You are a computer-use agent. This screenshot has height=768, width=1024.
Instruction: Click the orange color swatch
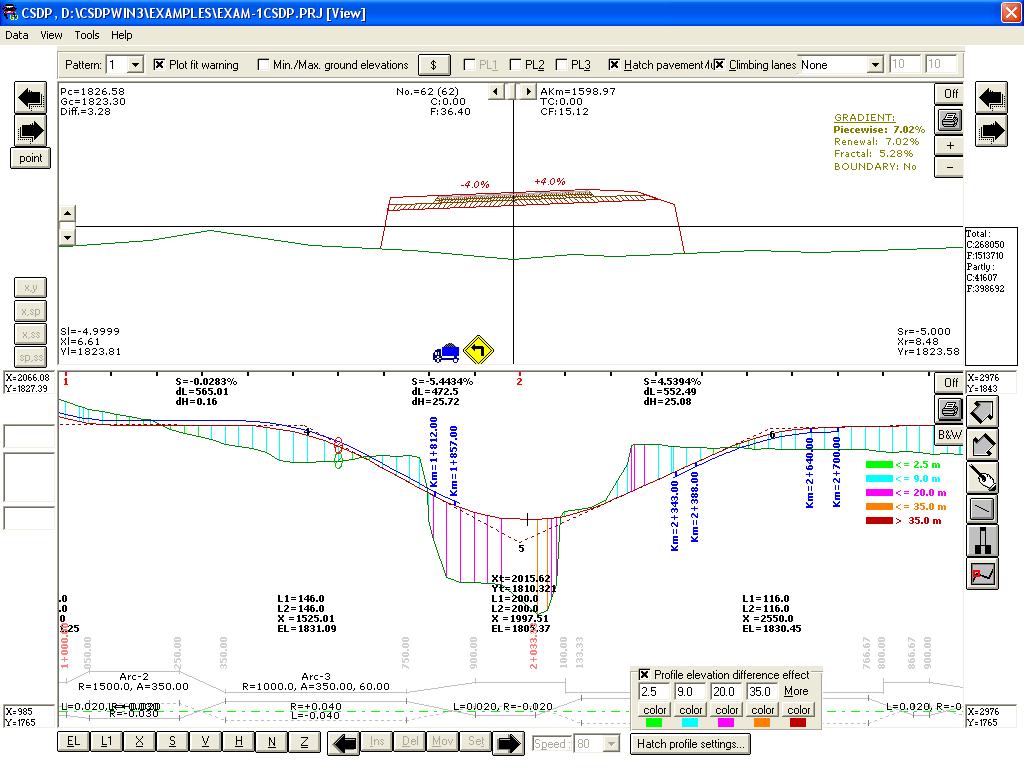point(761,722)
